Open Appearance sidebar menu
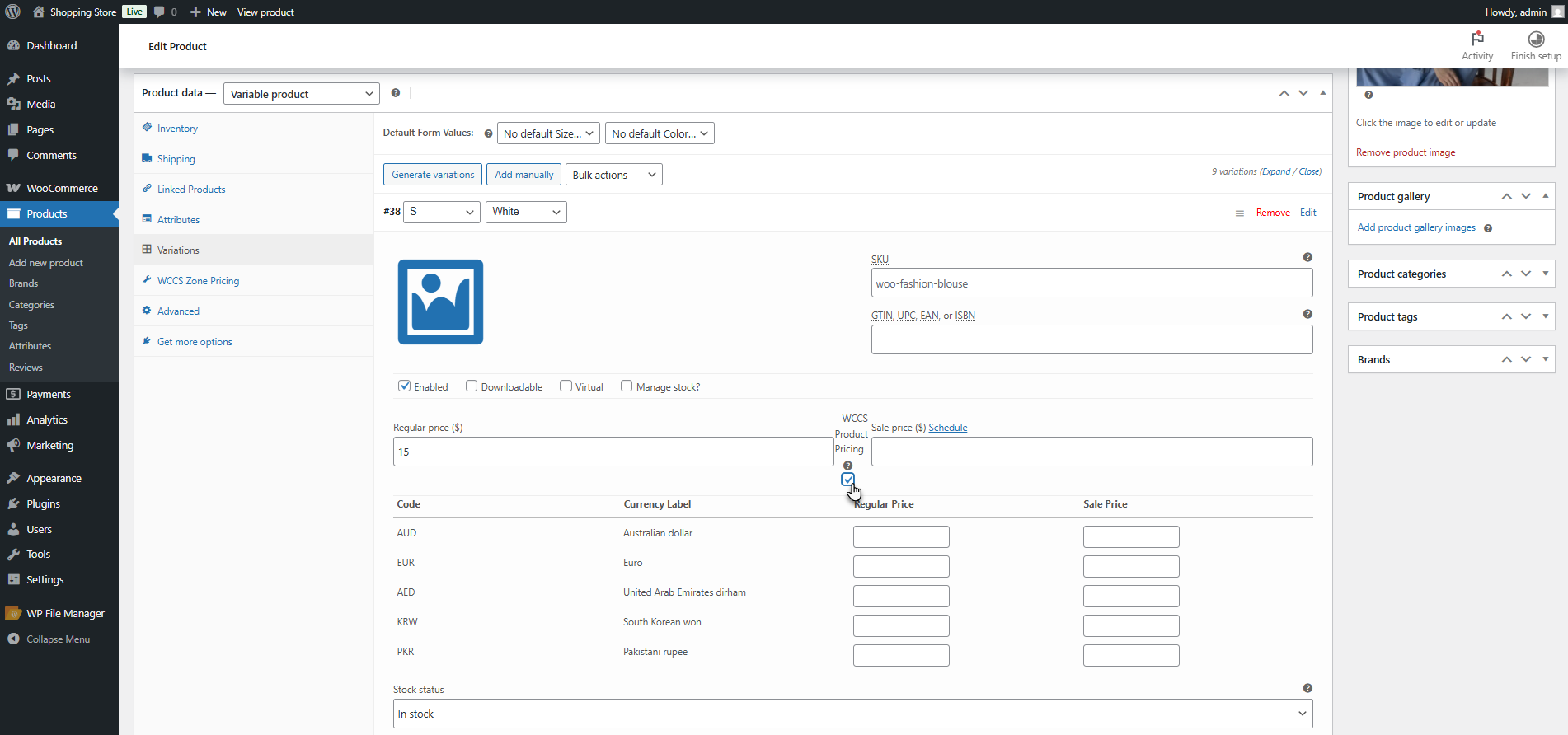This screenshot has height=735, width=1568. coord(59,479)
